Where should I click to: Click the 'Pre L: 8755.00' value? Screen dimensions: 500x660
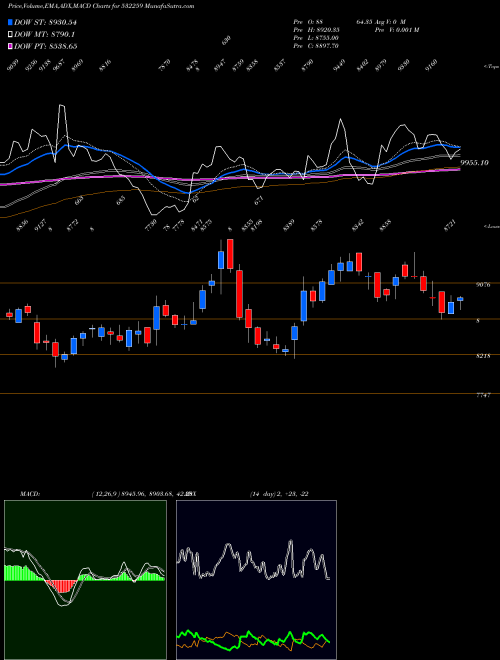316,38
